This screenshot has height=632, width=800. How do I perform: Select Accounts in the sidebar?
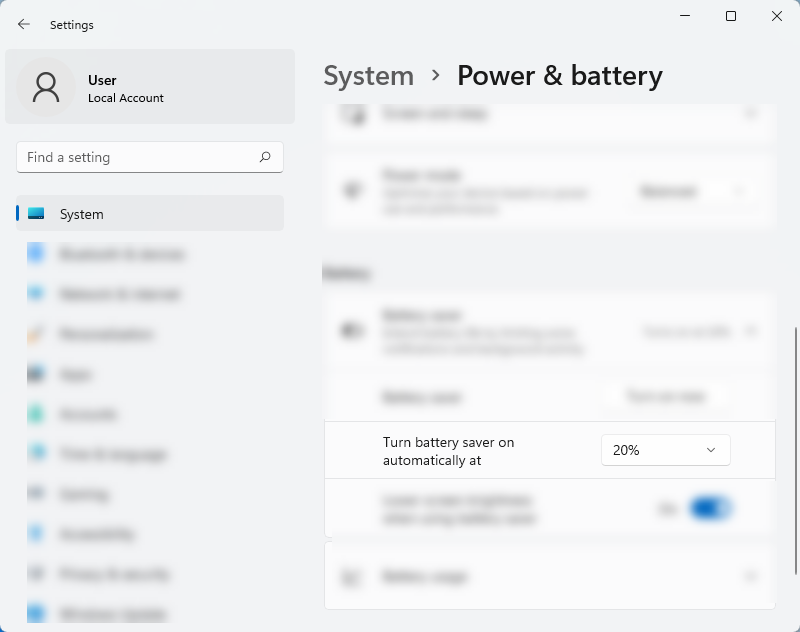tap(88, 414)
